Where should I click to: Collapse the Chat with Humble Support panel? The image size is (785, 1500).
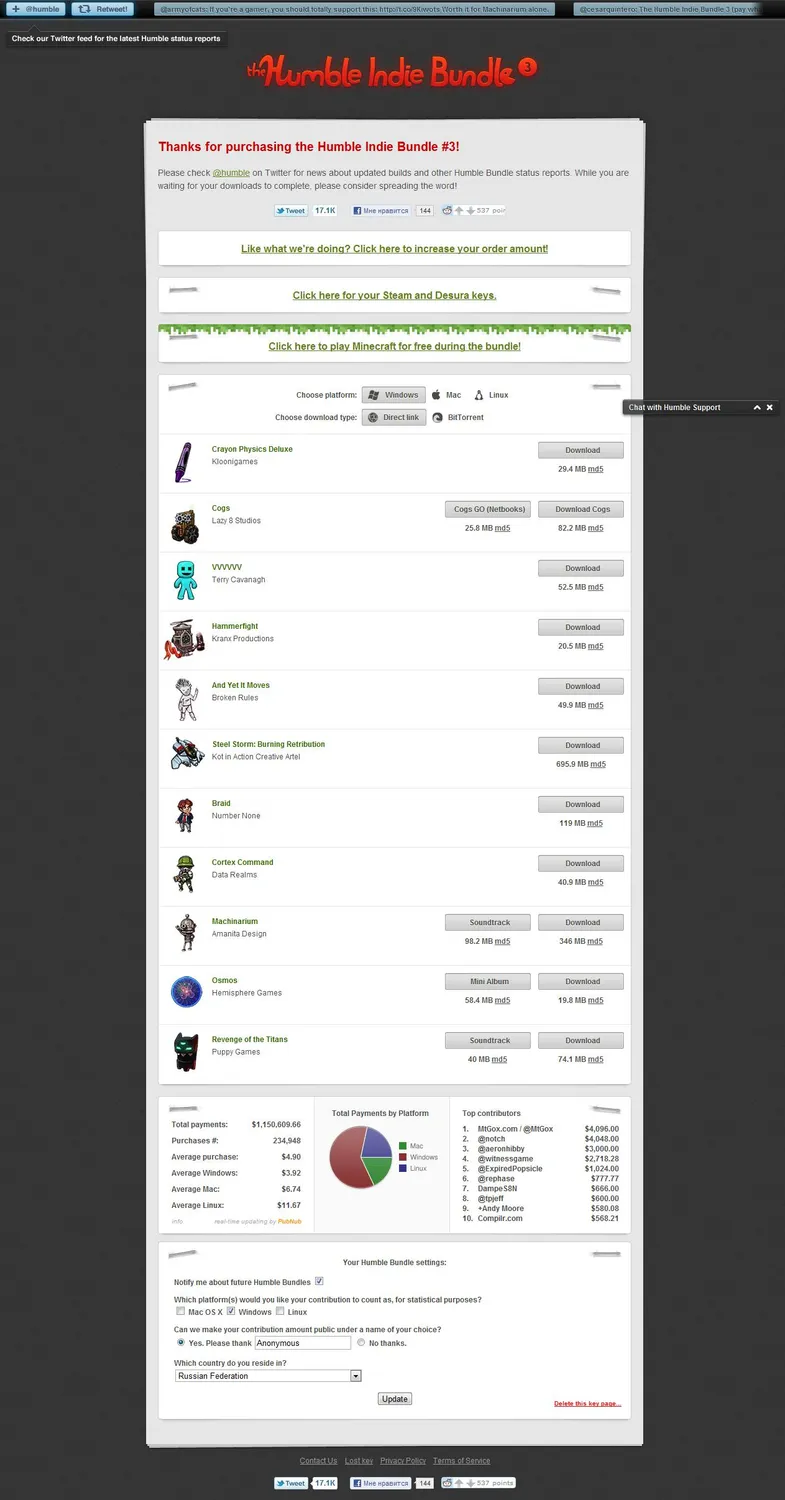(757, 407)
